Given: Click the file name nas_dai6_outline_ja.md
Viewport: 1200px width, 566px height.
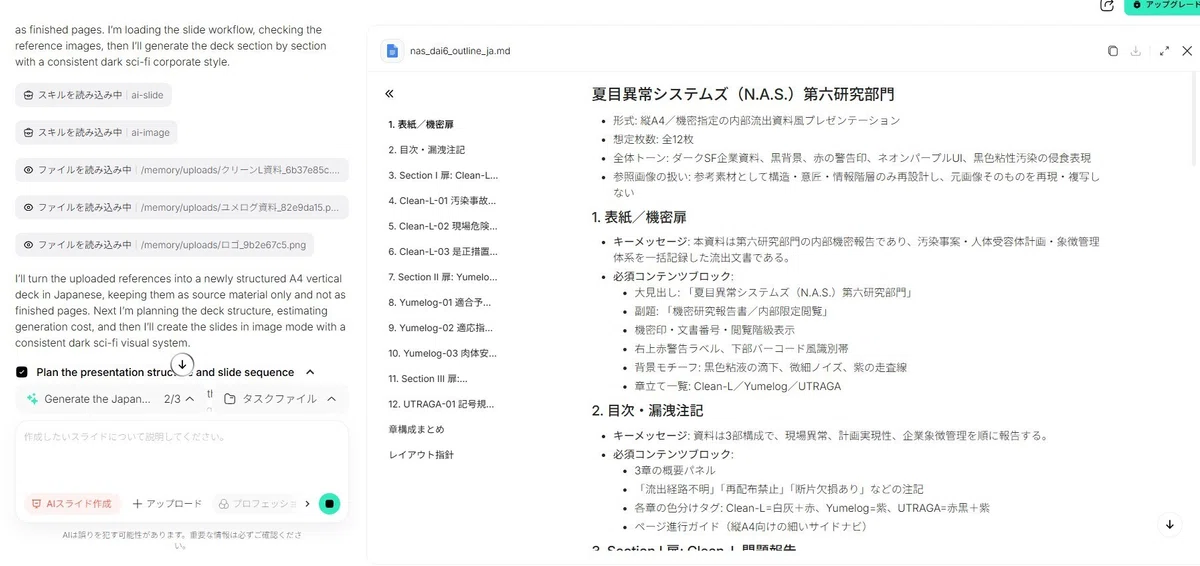Looking at the screenshot, I should click(462, 51).
